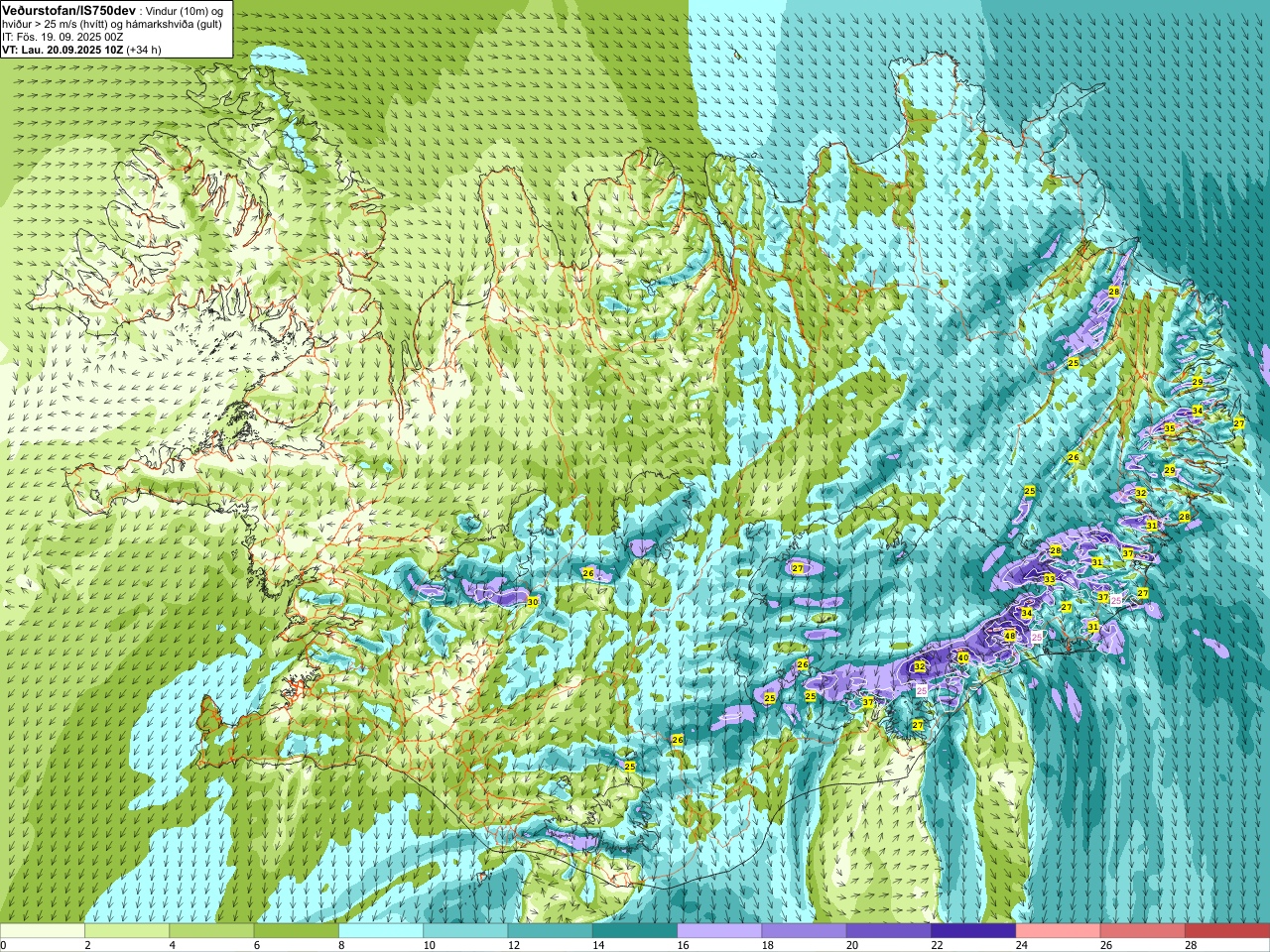Pick the 12–14 m/s teal legend swatch
Image resolution: width=1270 pixels, height=952 pixels.
tap(551, 931)
